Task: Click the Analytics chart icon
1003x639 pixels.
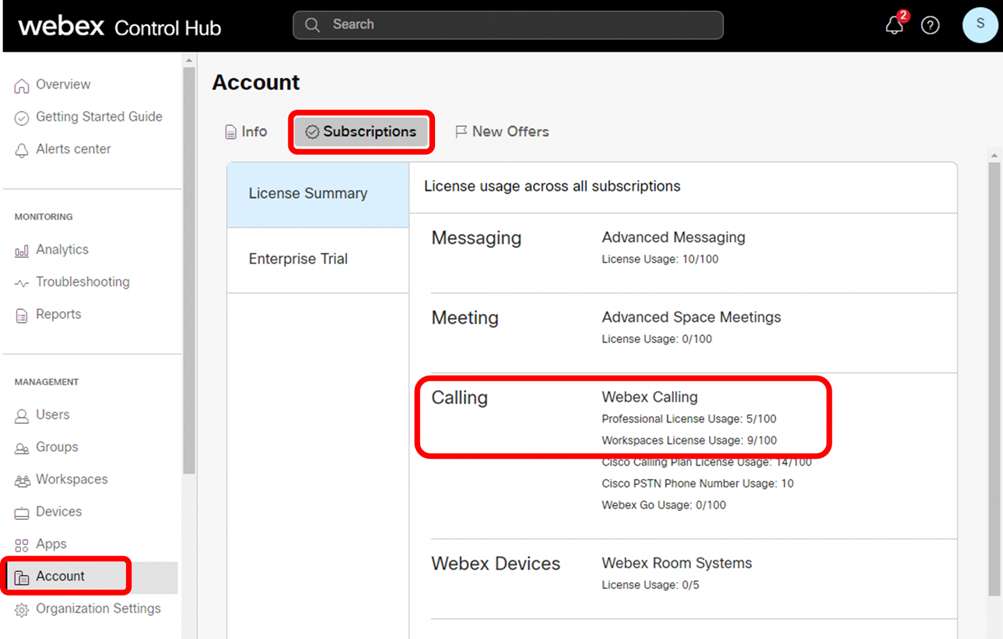Action: coord(22,251)
